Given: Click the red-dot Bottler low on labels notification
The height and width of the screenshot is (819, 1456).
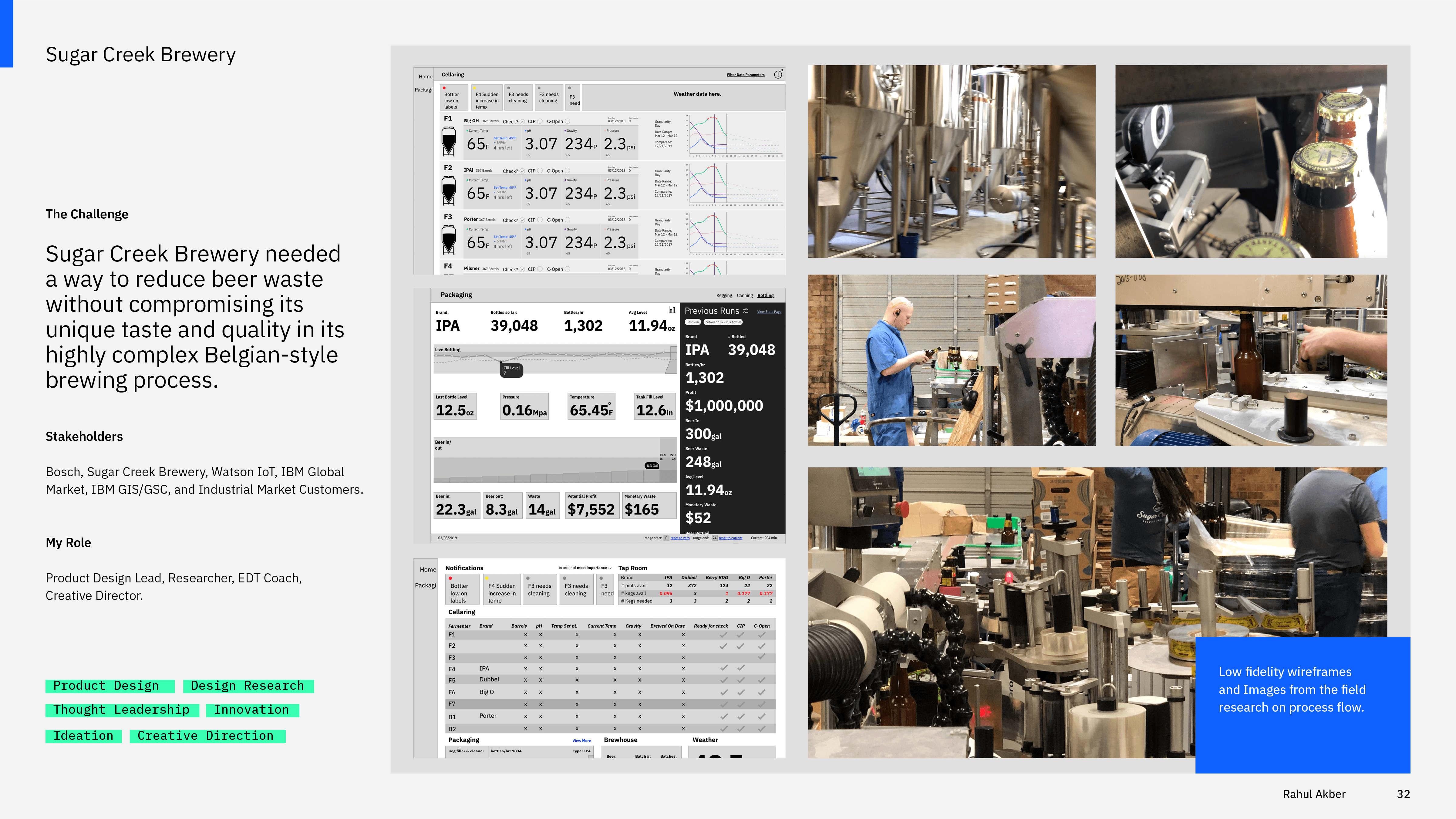Looking at the screenshot, I should (454, 98).
